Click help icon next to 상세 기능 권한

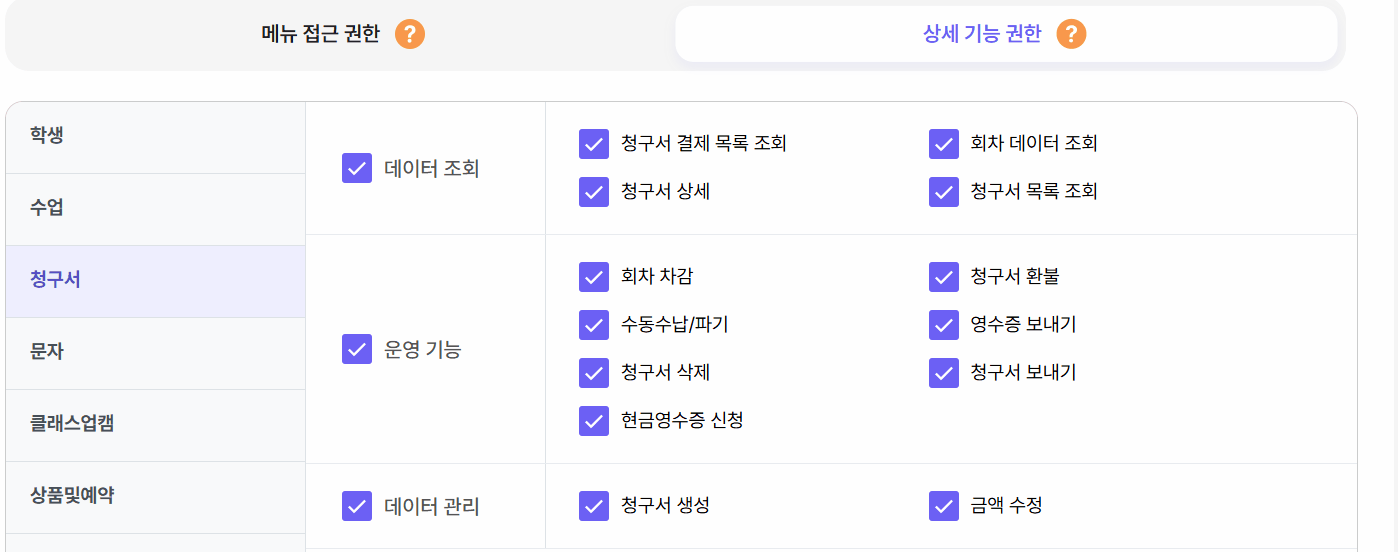click(1071, 34)
